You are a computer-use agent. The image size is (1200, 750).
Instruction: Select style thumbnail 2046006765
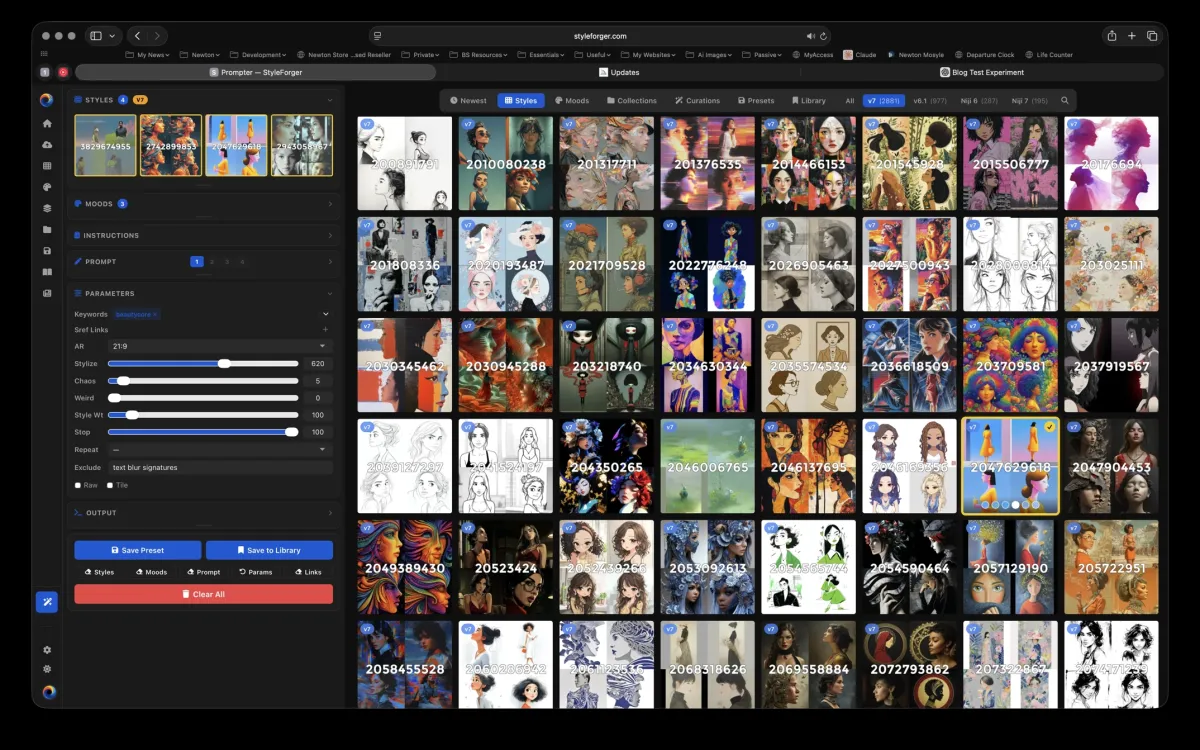707,466
